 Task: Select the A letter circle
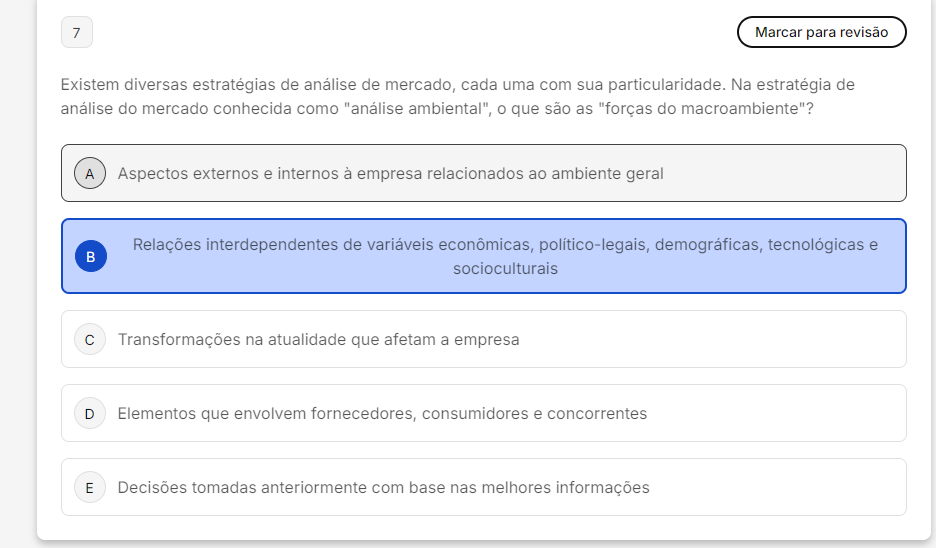click(90, 173)
